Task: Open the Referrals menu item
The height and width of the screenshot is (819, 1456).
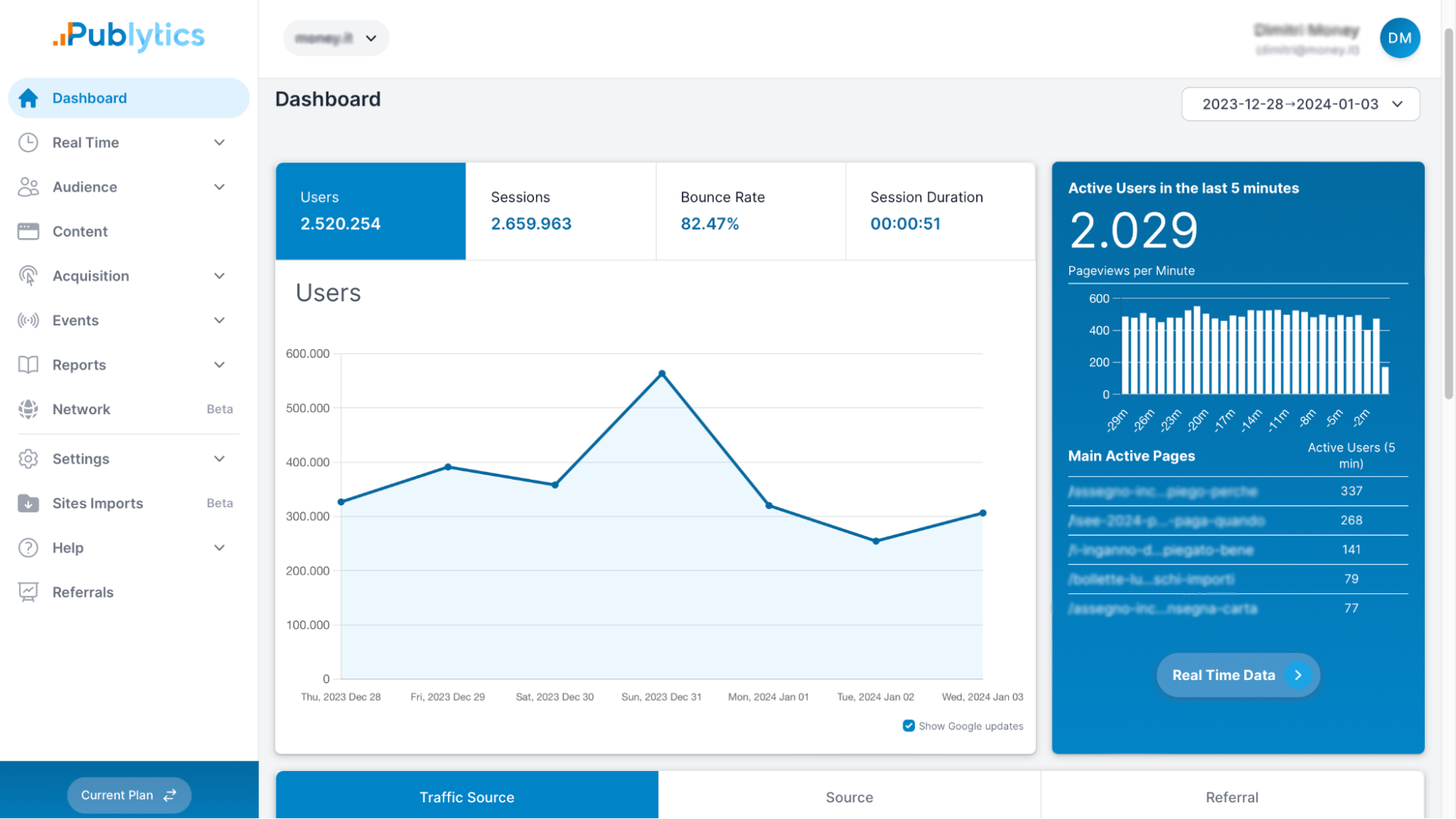Action: [129, 593]
